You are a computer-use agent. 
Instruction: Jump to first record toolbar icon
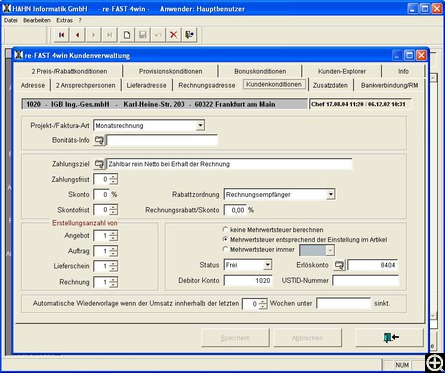62,35
